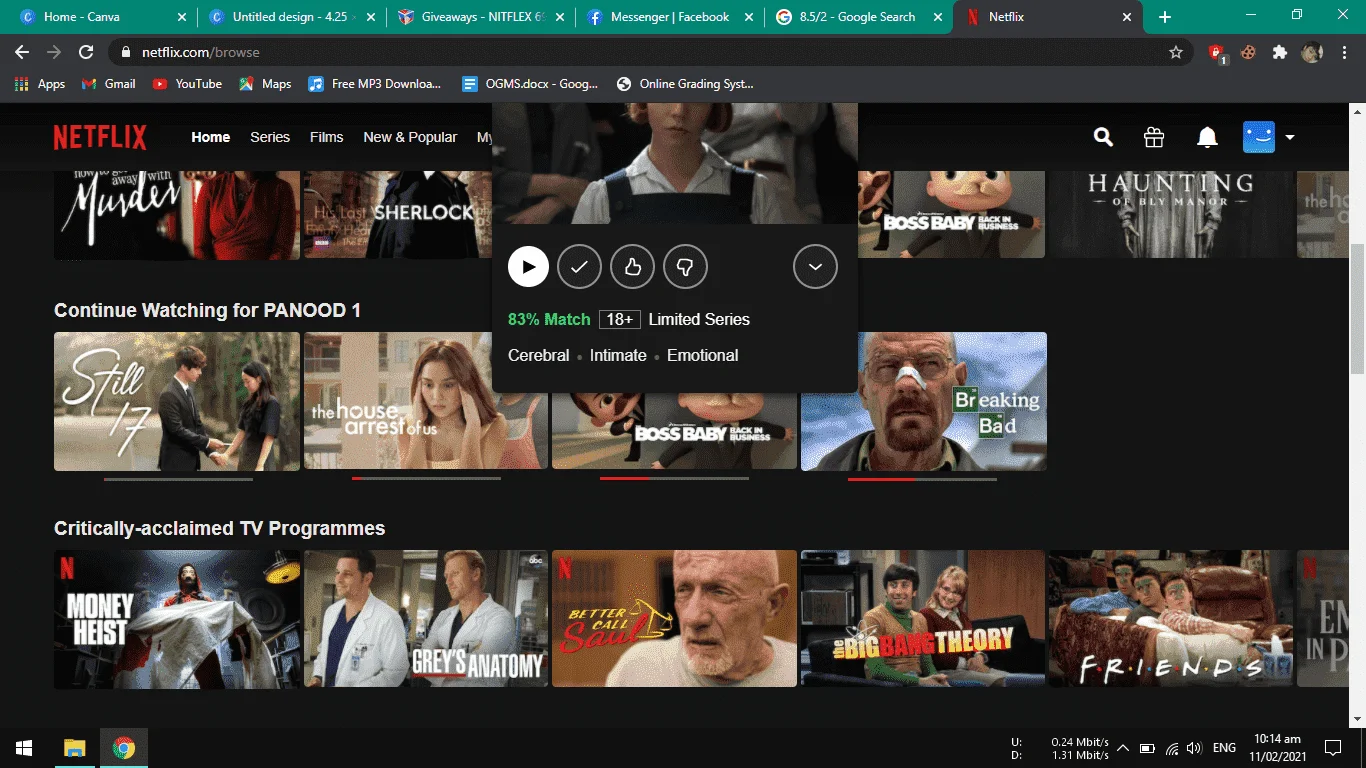The height and width of the screenshot is (768, 1366).
Task: Open OGMS.docx bookmark
Action: [x=530, y=84]
